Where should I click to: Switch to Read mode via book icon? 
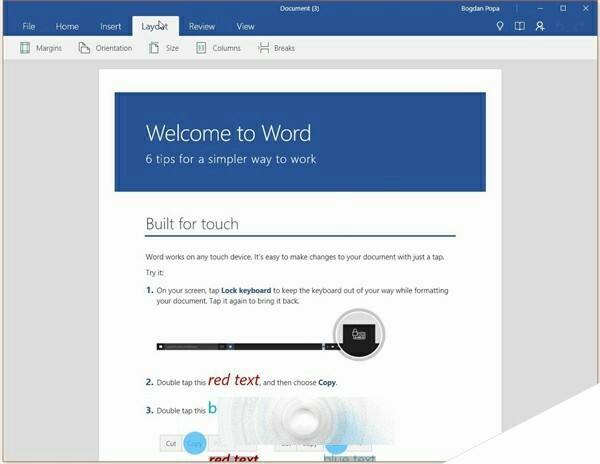coord(519,26)
